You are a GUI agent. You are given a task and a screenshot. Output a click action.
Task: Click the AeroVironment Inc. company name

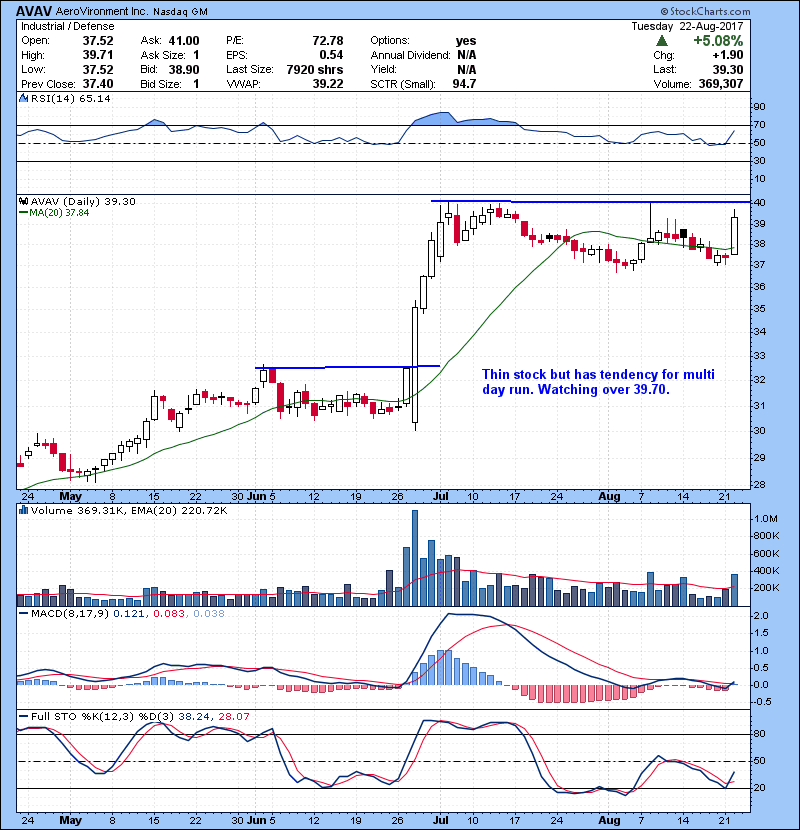[102, 11]
